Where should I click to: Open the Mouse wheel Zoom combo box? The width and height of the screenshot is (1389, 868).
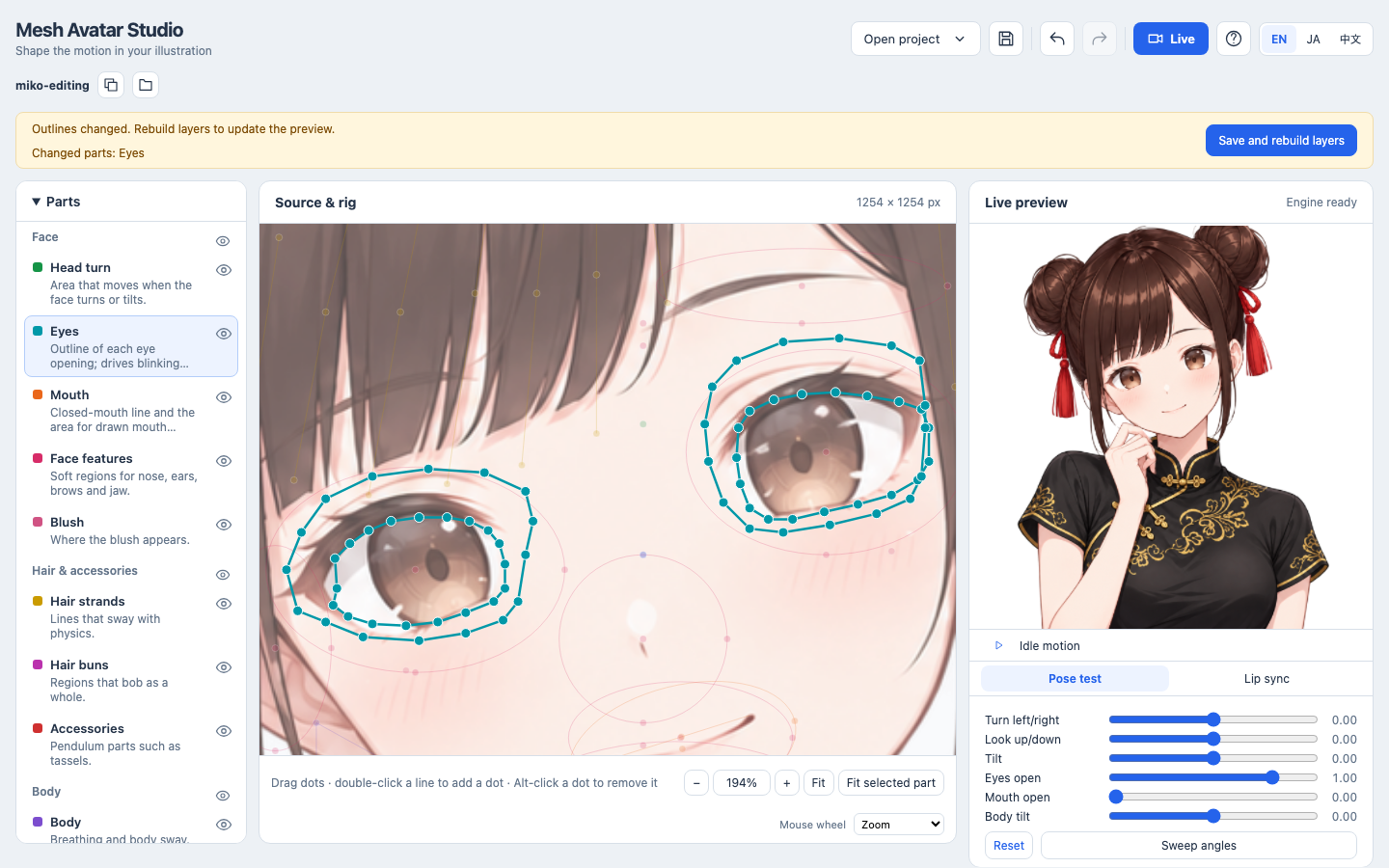point(898,825)
